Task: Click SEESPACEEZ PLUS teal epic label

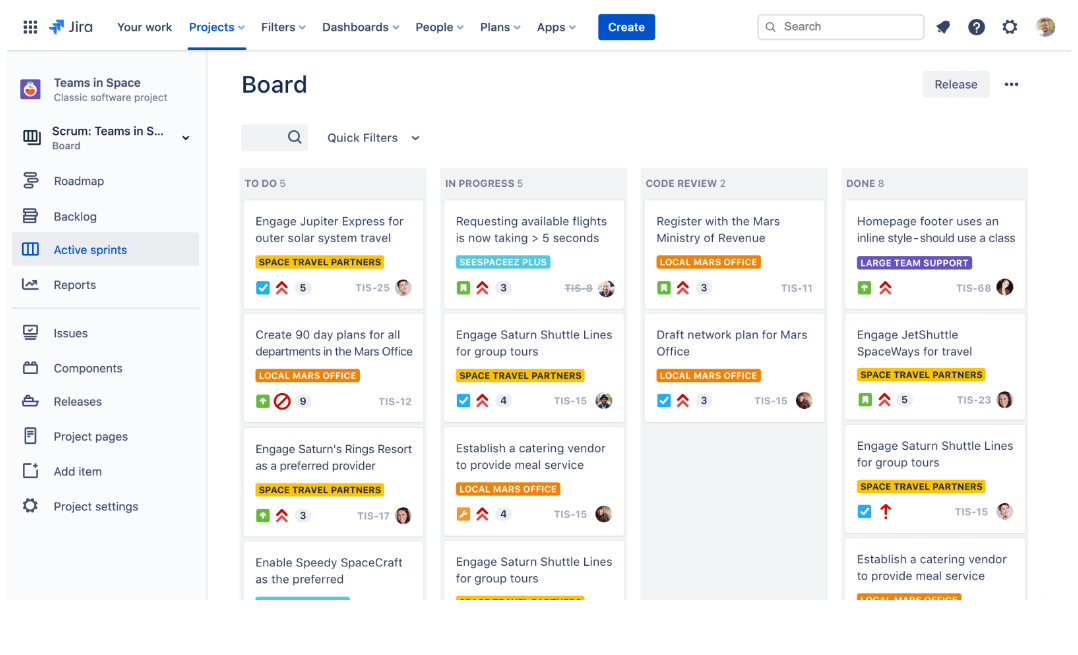Action: [503, 262]
